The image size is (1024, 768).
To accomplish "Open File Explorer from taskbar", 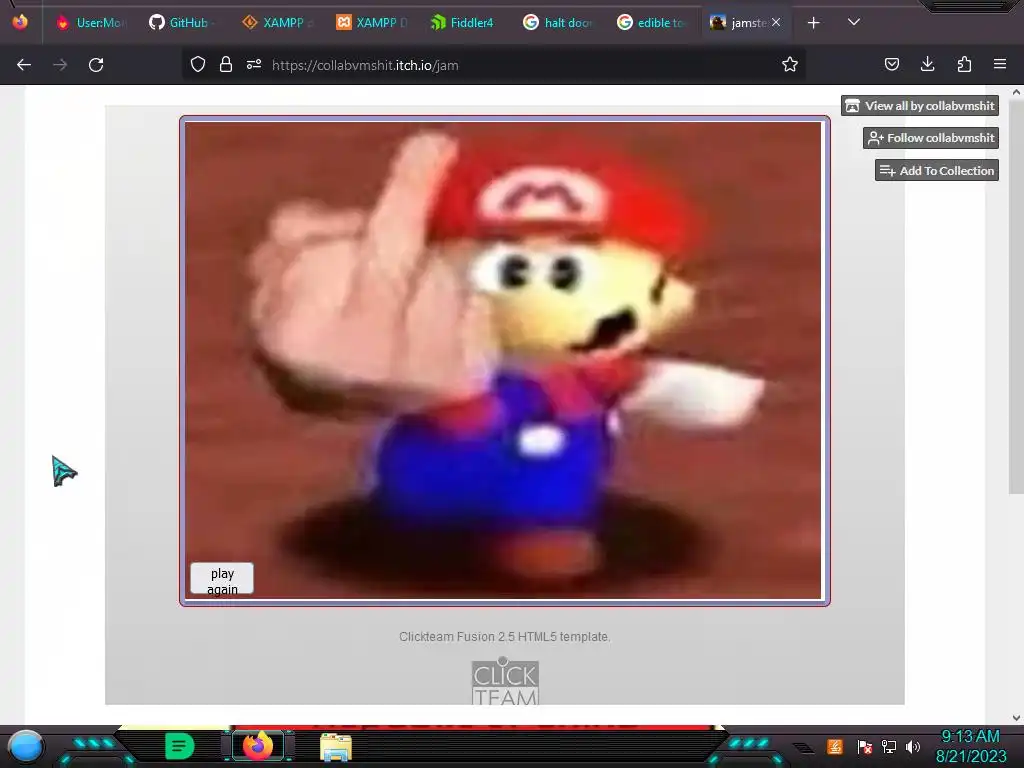I will coord(336,746).
